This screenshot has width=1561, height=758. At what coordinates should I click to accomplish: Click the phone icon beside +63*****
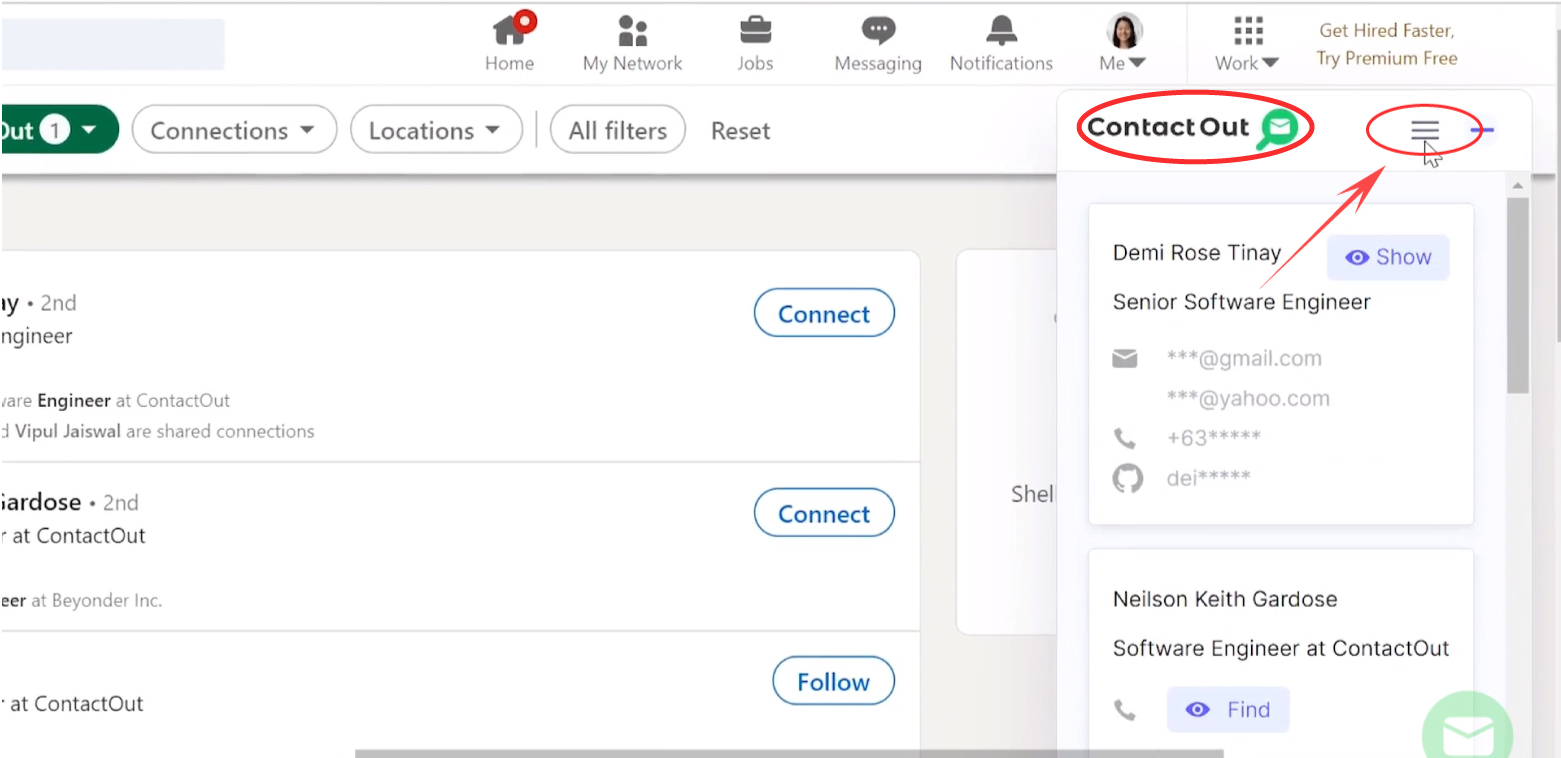tap(1125, 438)
